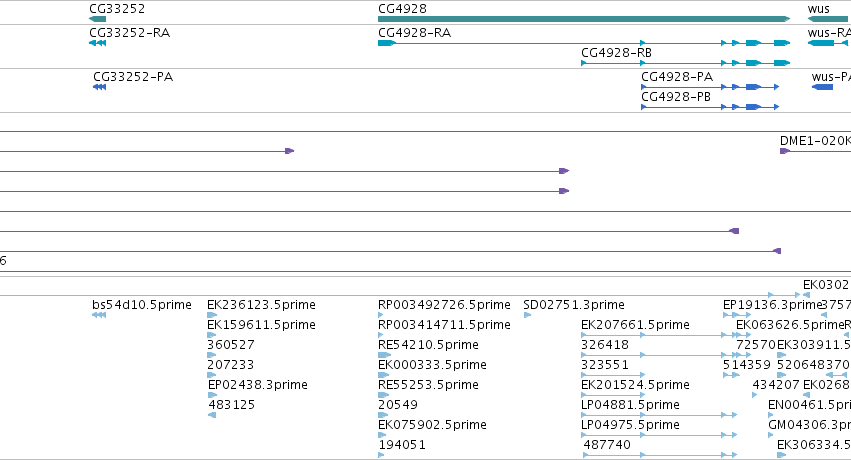Select the EK207661.5prime spliced EST
851x460 pixels.
(653, 335)
